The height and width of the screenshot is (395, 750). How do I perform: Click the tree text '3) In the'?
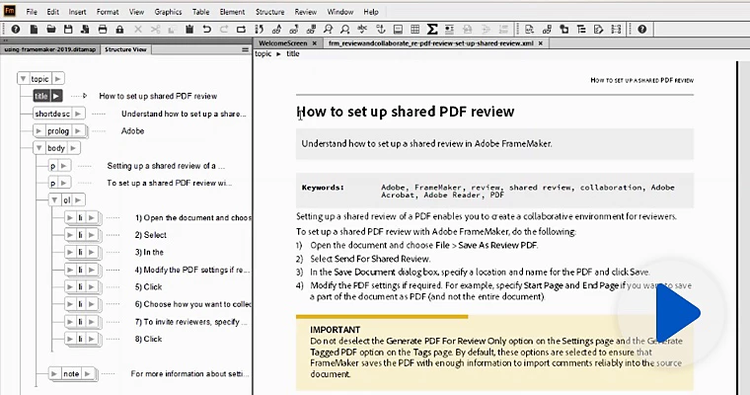(x=149, y=252)
